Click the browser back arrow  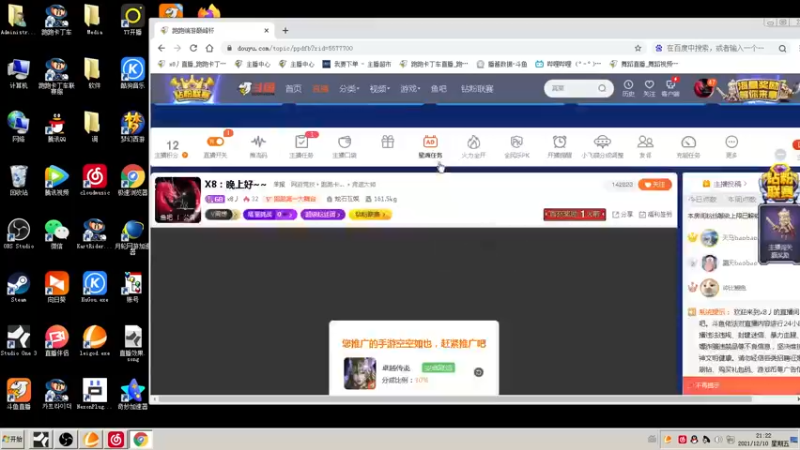click(x=161, y=48)
